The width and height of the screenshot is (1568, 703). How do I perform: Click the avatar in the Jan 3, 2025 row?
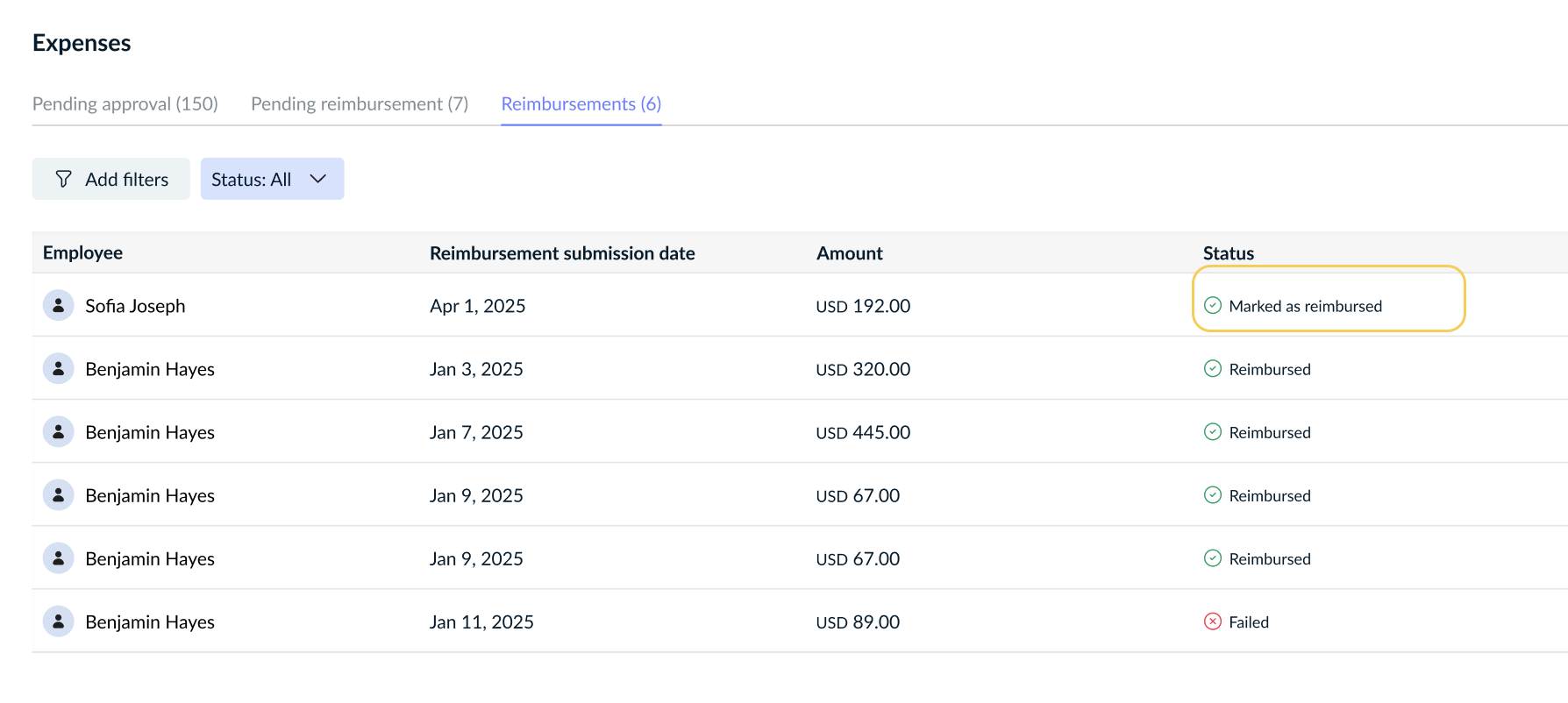[x=58, y=369]
